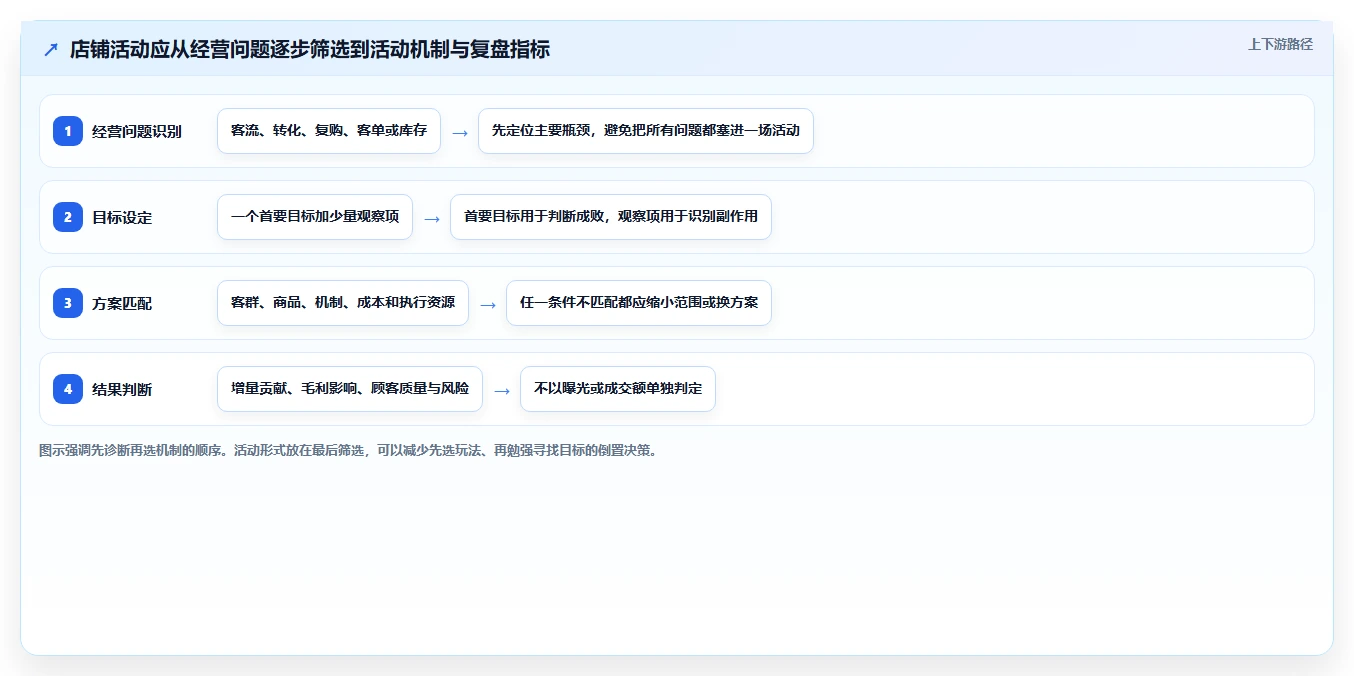Select the 方案匹配 step label
The width and height of the screenshot is (1354, 676).
tap(122, 303)
